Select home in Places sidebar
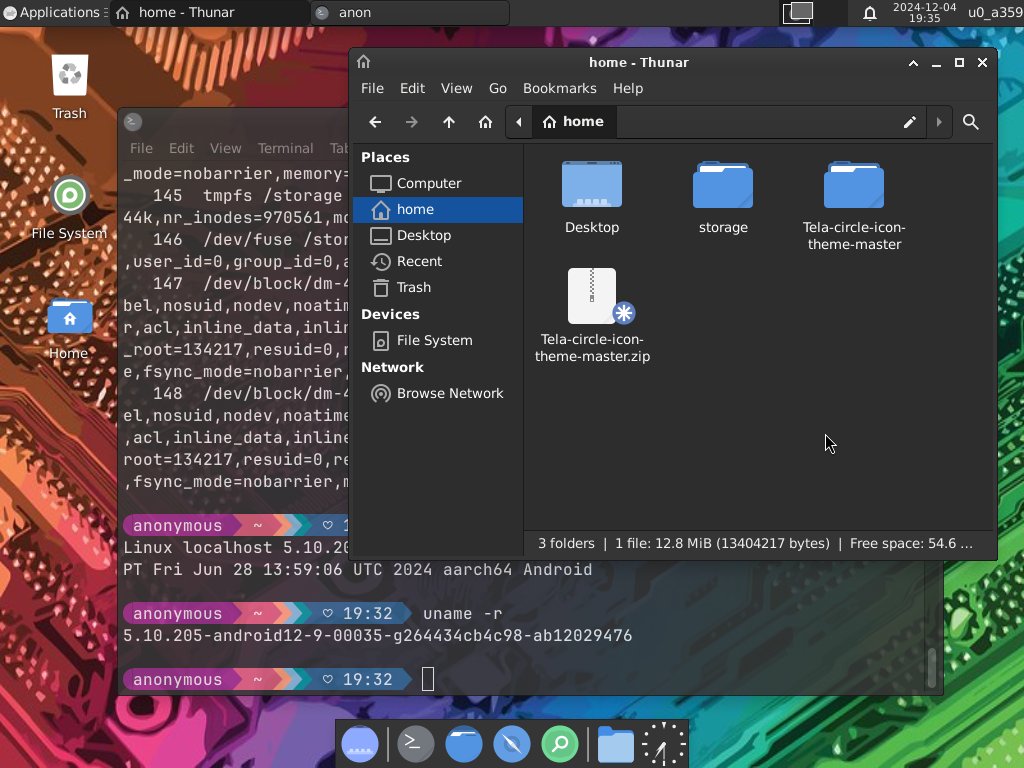The width and height of the screenshot is (1024, 768). (x=438, y=210)
